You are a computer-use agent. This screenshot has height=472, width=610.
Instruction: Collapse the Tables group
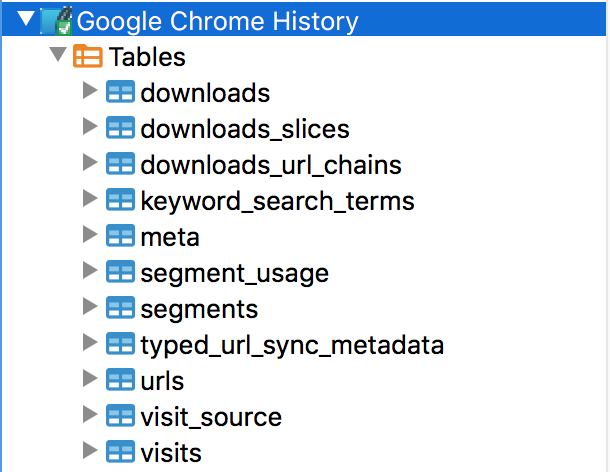click(x=57, y=55)
